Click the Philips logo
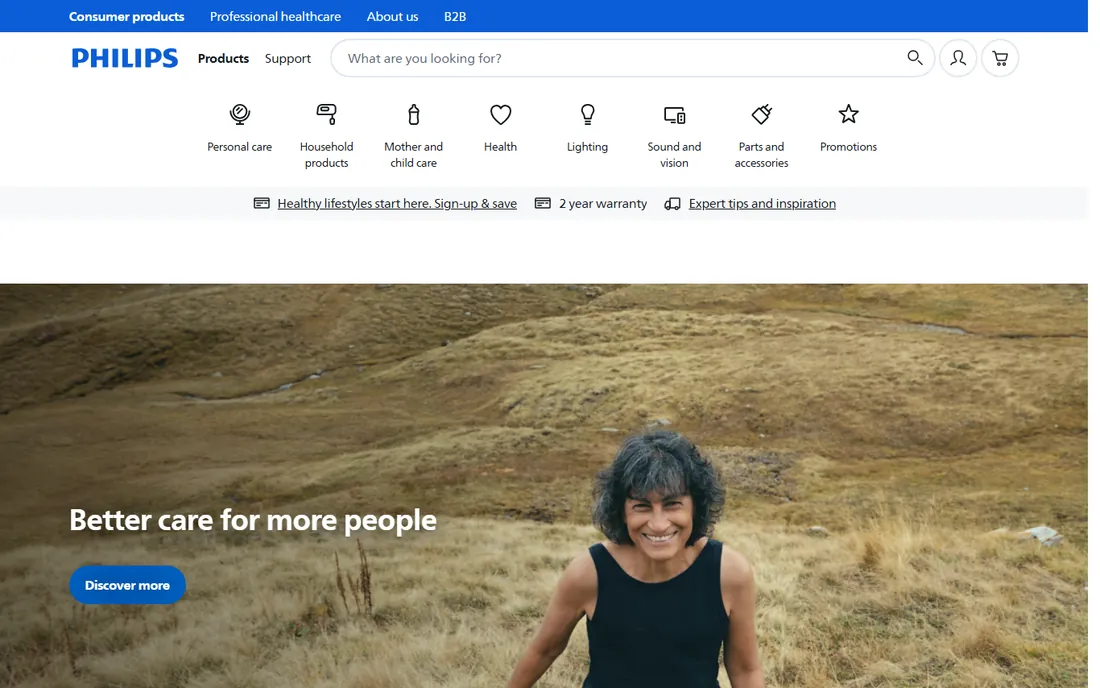 click(x=125, y=58)
